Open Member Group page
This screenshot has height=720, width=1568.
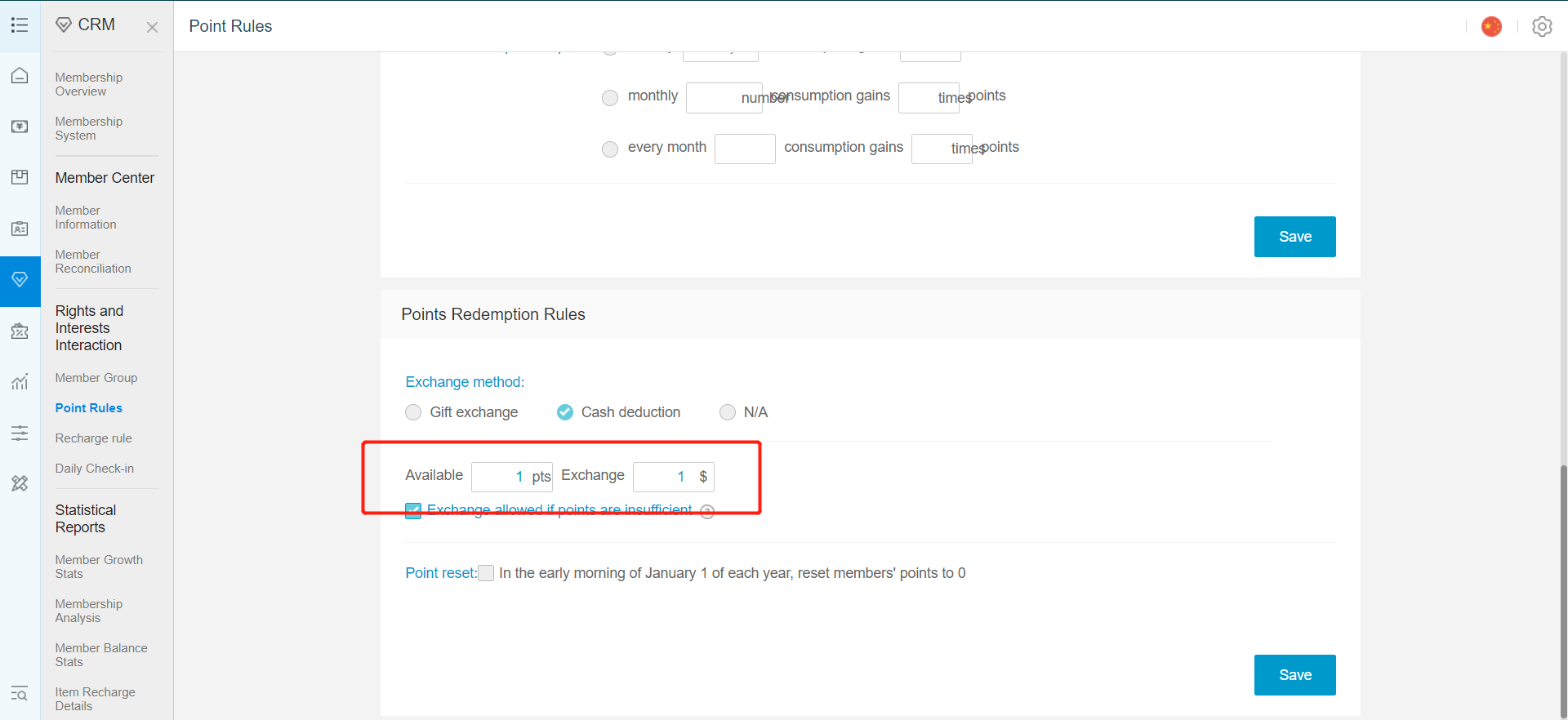point(96,378)
